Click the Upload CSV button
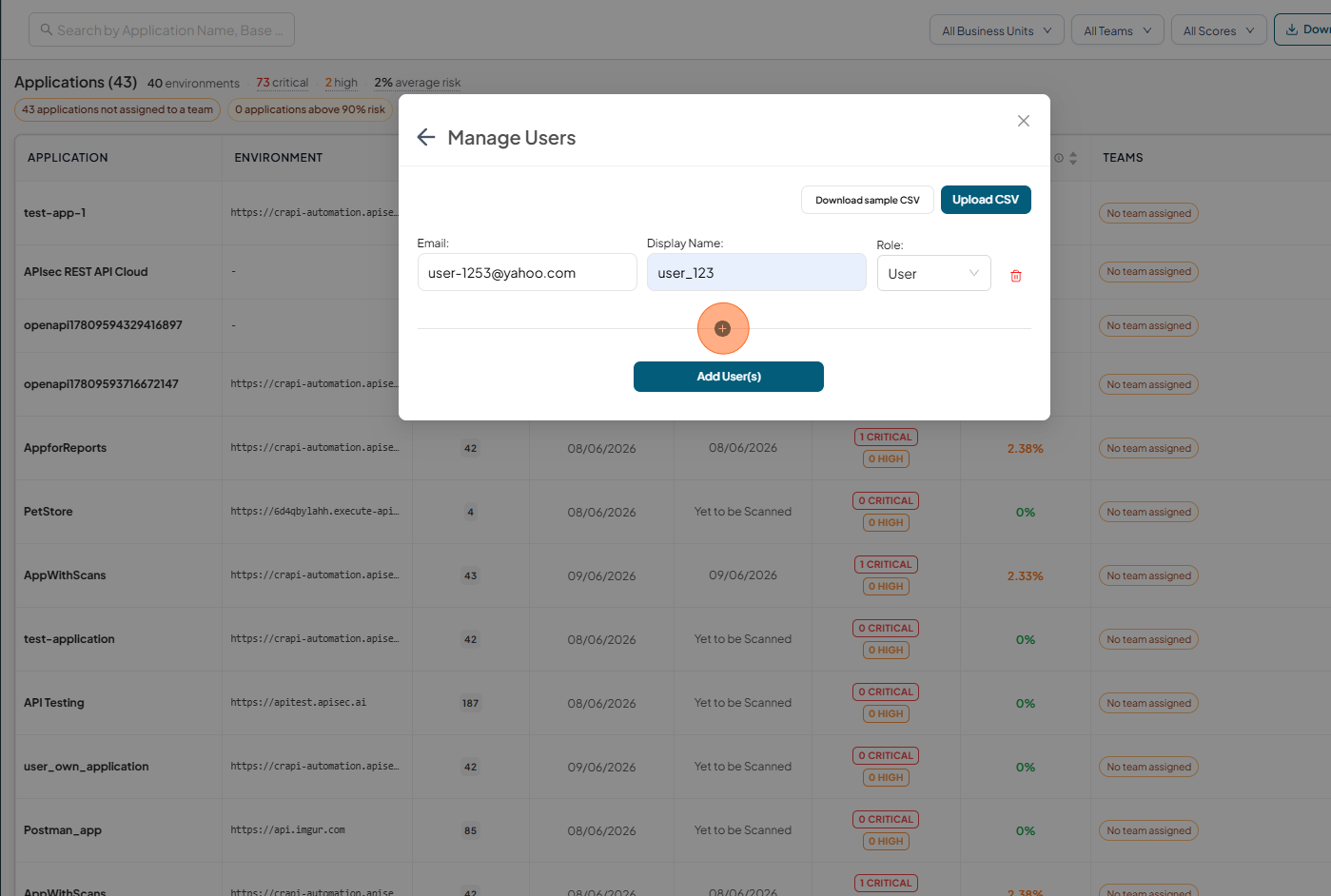The width and height of the screenshot is (1331, 896). click(x=986, y=200)
